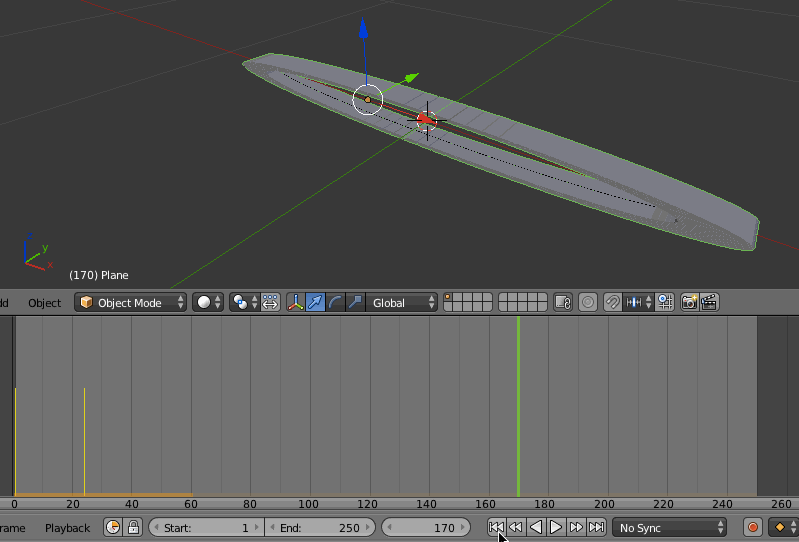
Task: Select the translate manipulator arrow icon
Action: 316,303
